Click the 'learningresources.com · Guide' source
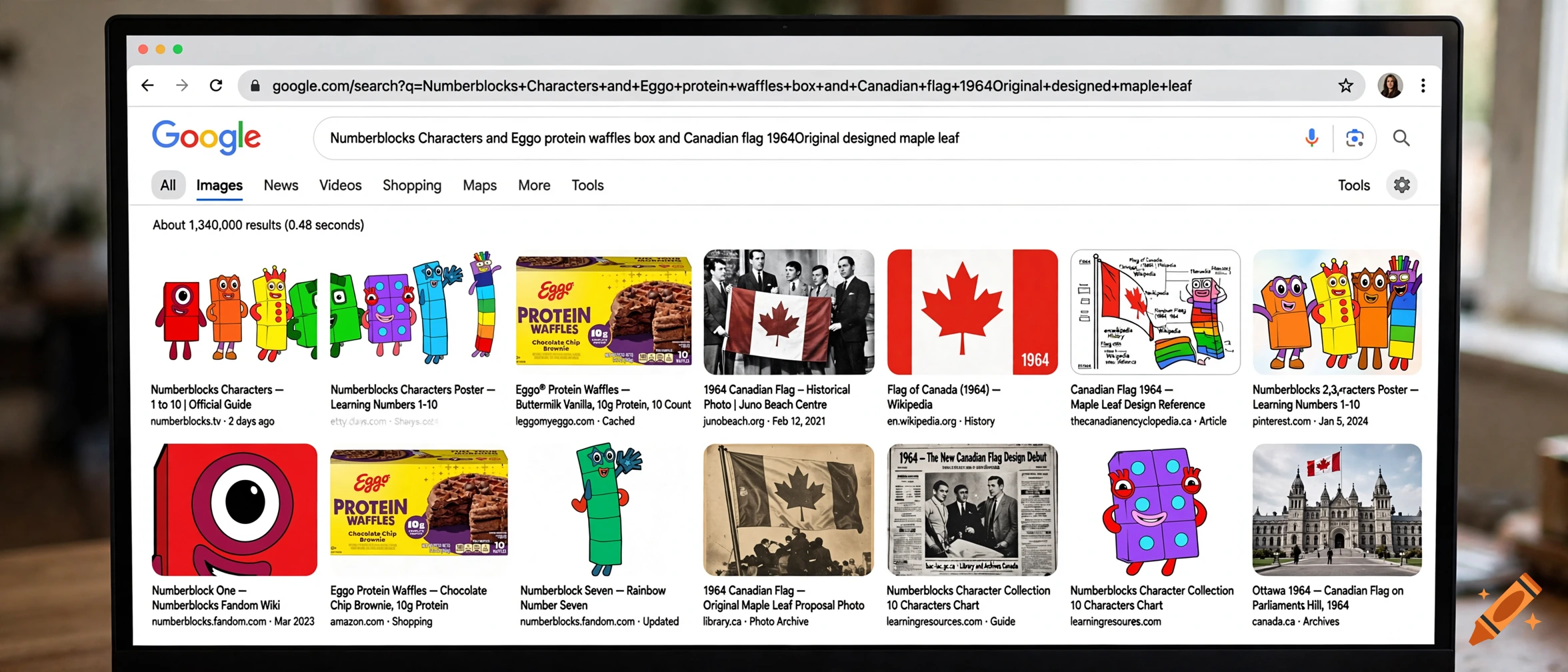 tap(951, 621)
